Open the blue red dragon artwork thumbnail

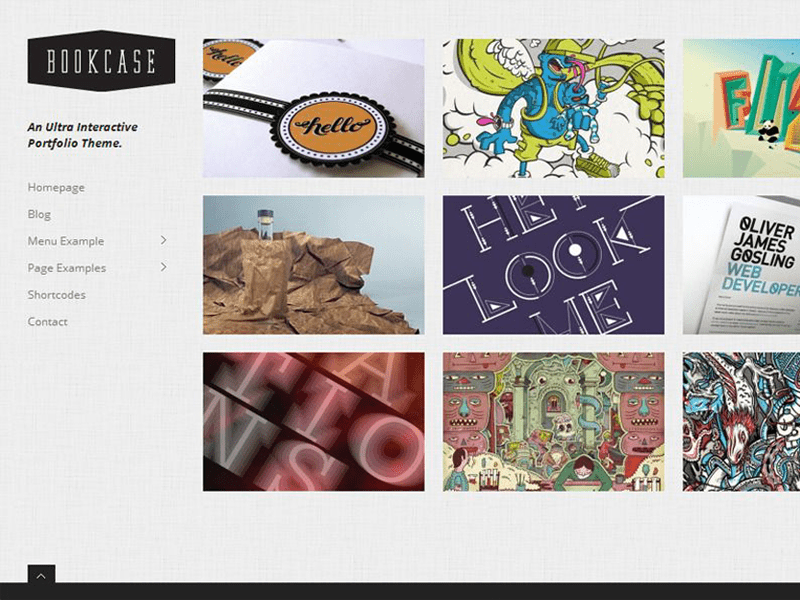point(741,422)
